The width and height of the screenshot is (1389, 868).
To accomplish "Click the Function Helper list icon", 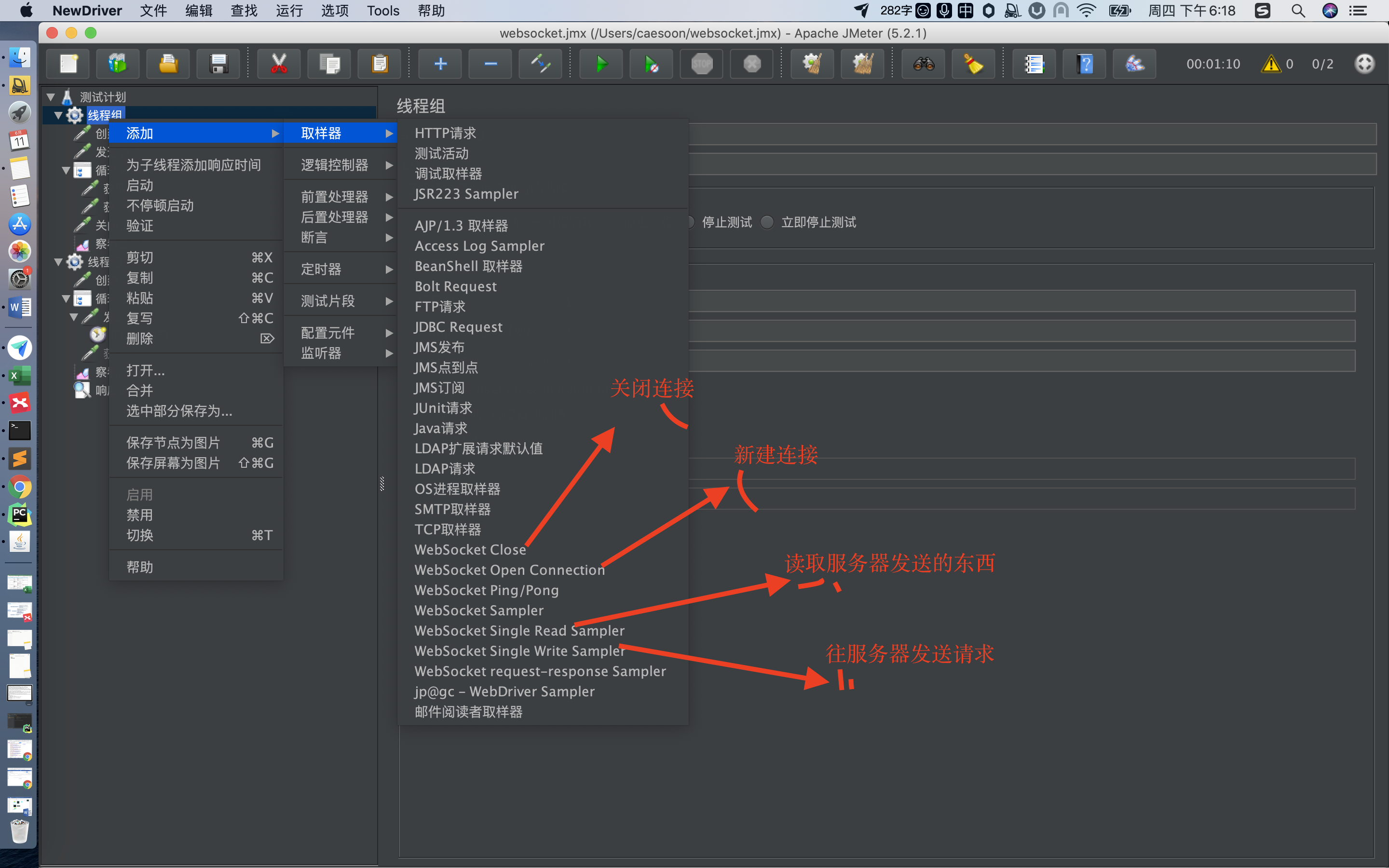I will [x=1034, y=64].
